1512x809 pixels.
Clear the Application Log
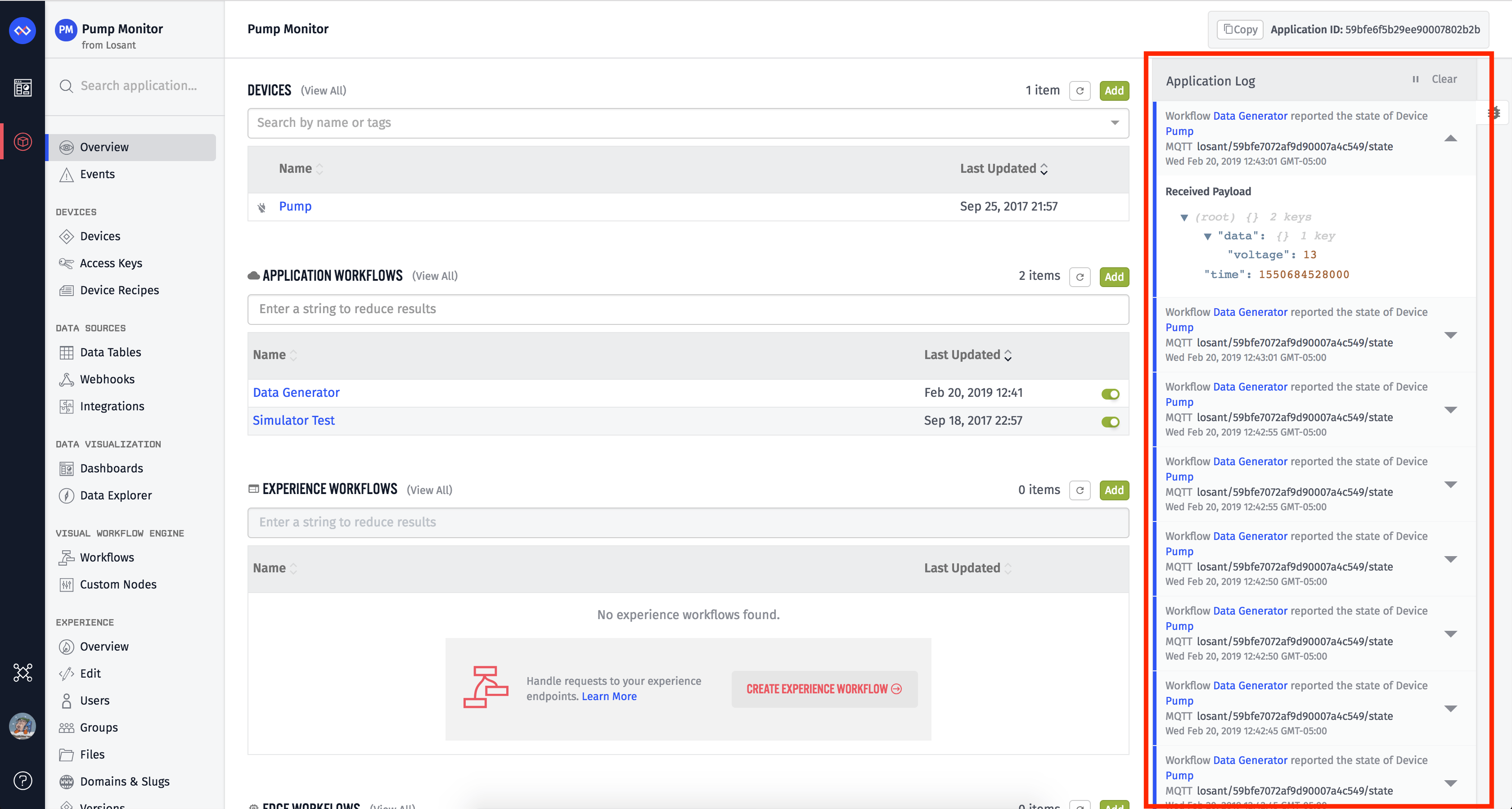(1444, 79)
